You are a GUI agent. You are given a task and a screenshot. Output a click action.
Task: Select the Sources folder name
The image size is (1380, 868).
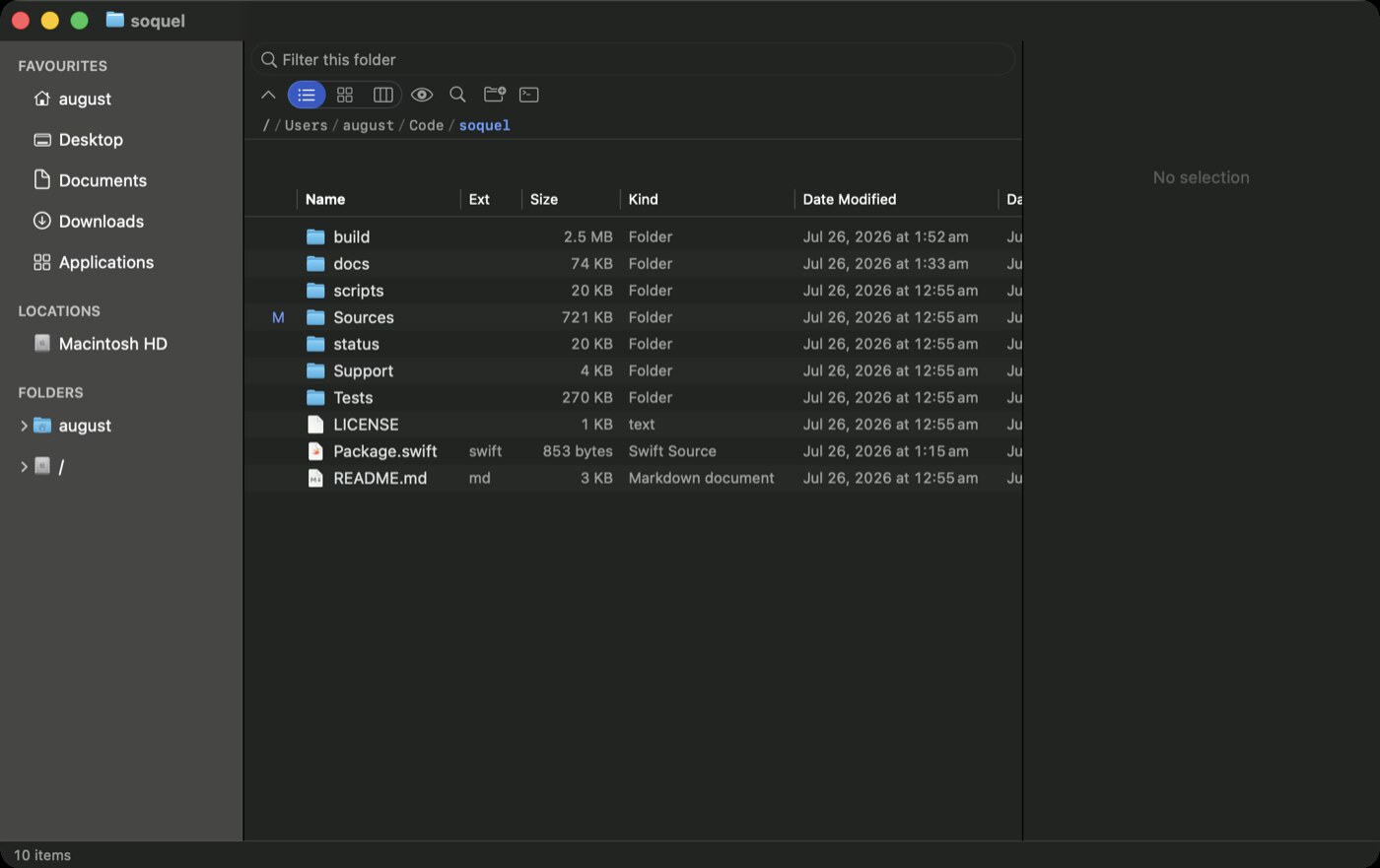(364, 317)
